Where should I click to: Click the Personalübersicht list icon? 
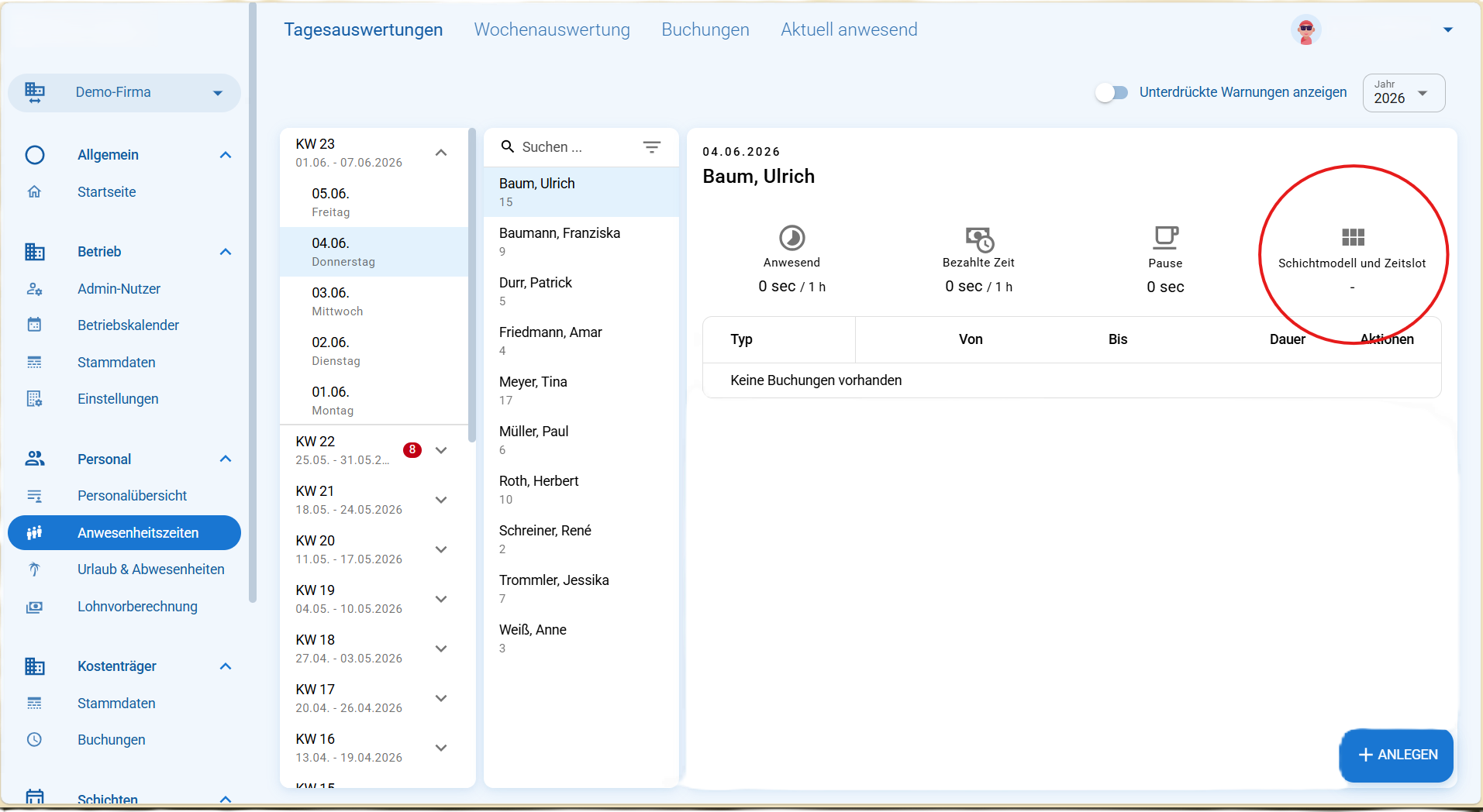tap(34, 496)
